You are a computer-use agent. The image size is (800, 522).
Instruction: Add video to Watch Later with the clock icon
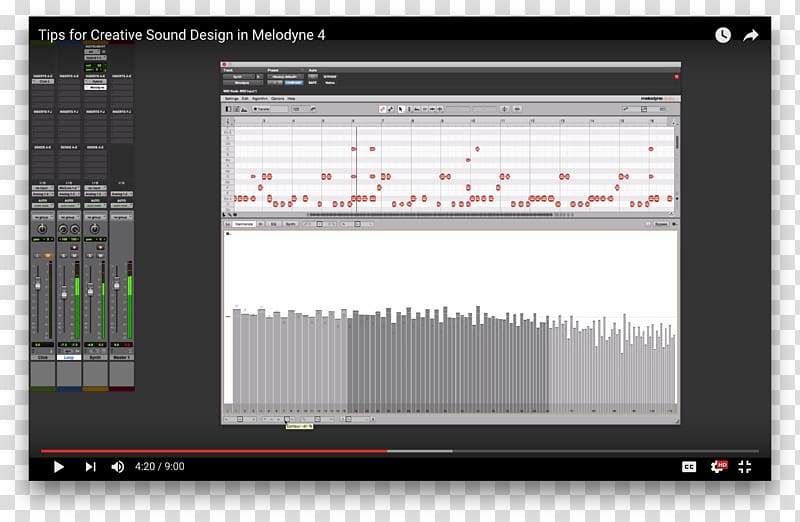(723, 35)
